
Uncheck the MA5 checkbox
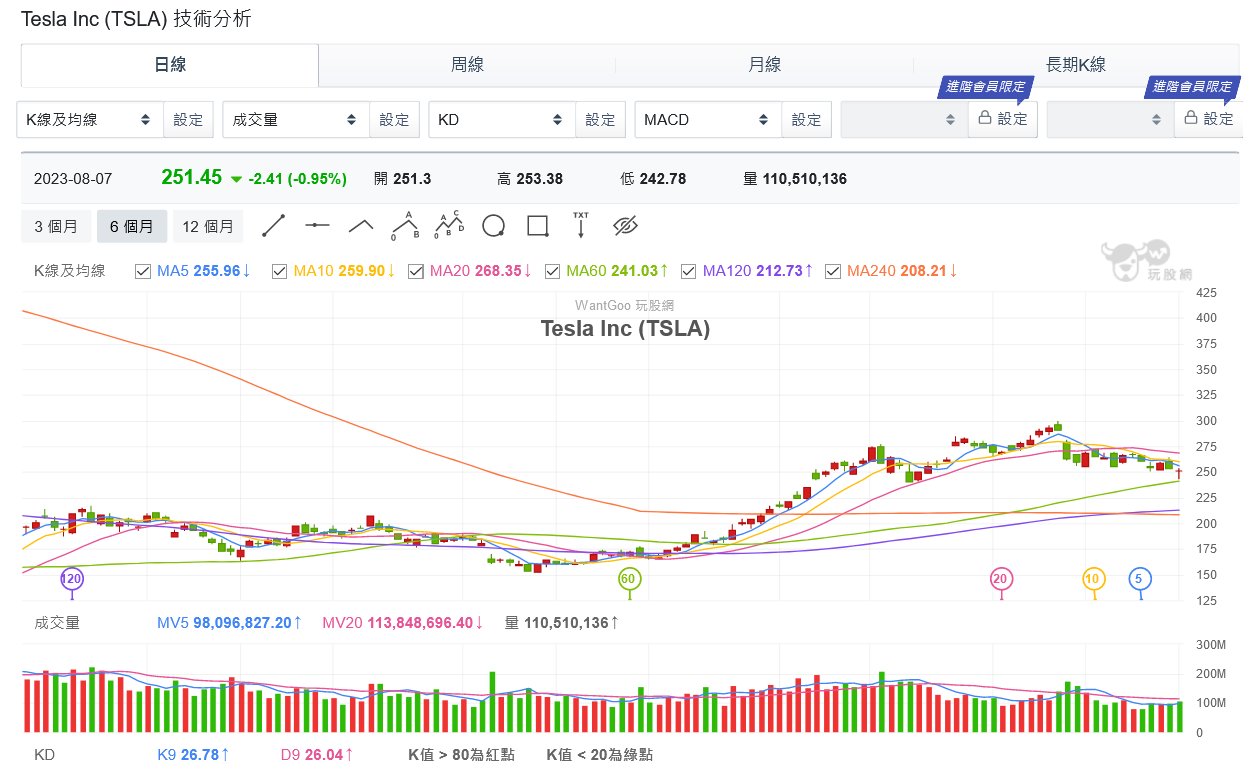point(142,271)
